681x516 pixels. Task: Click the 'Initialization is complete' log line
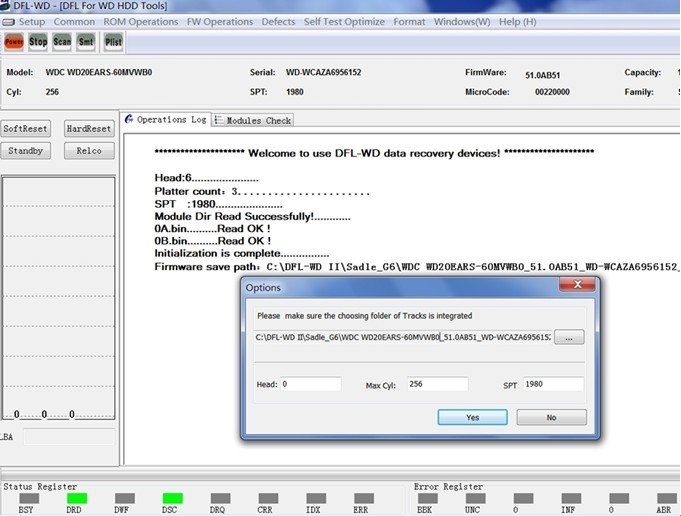coord(241,253)
